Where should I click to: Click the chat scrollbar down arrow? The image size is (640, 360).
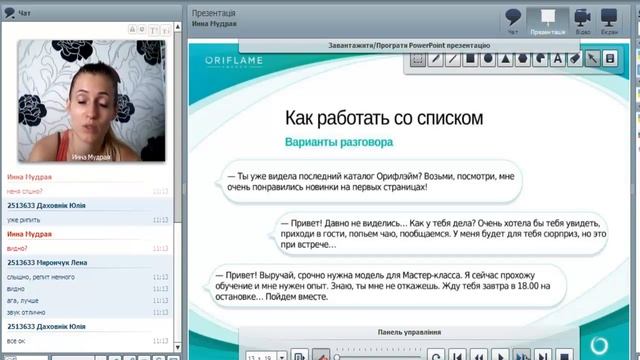pyautogui.click(x=178, y=347)
